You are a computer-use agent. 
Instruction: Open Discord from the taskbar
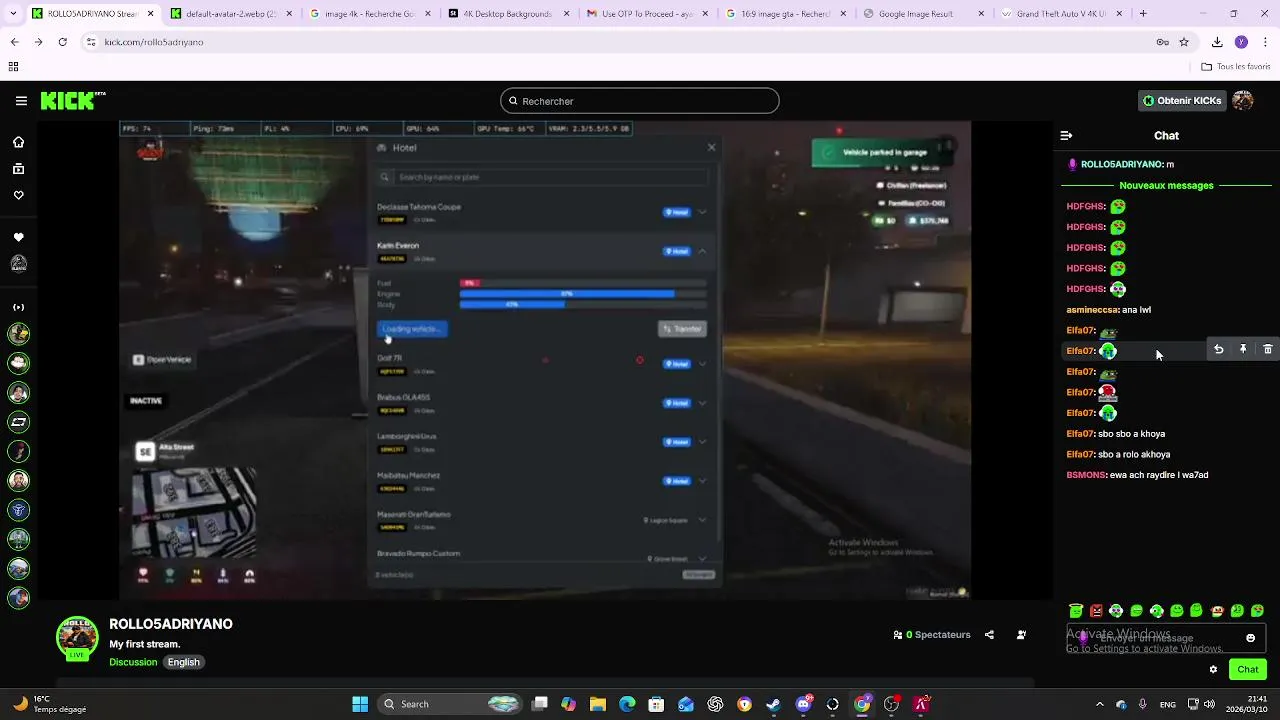click(803, 704)
